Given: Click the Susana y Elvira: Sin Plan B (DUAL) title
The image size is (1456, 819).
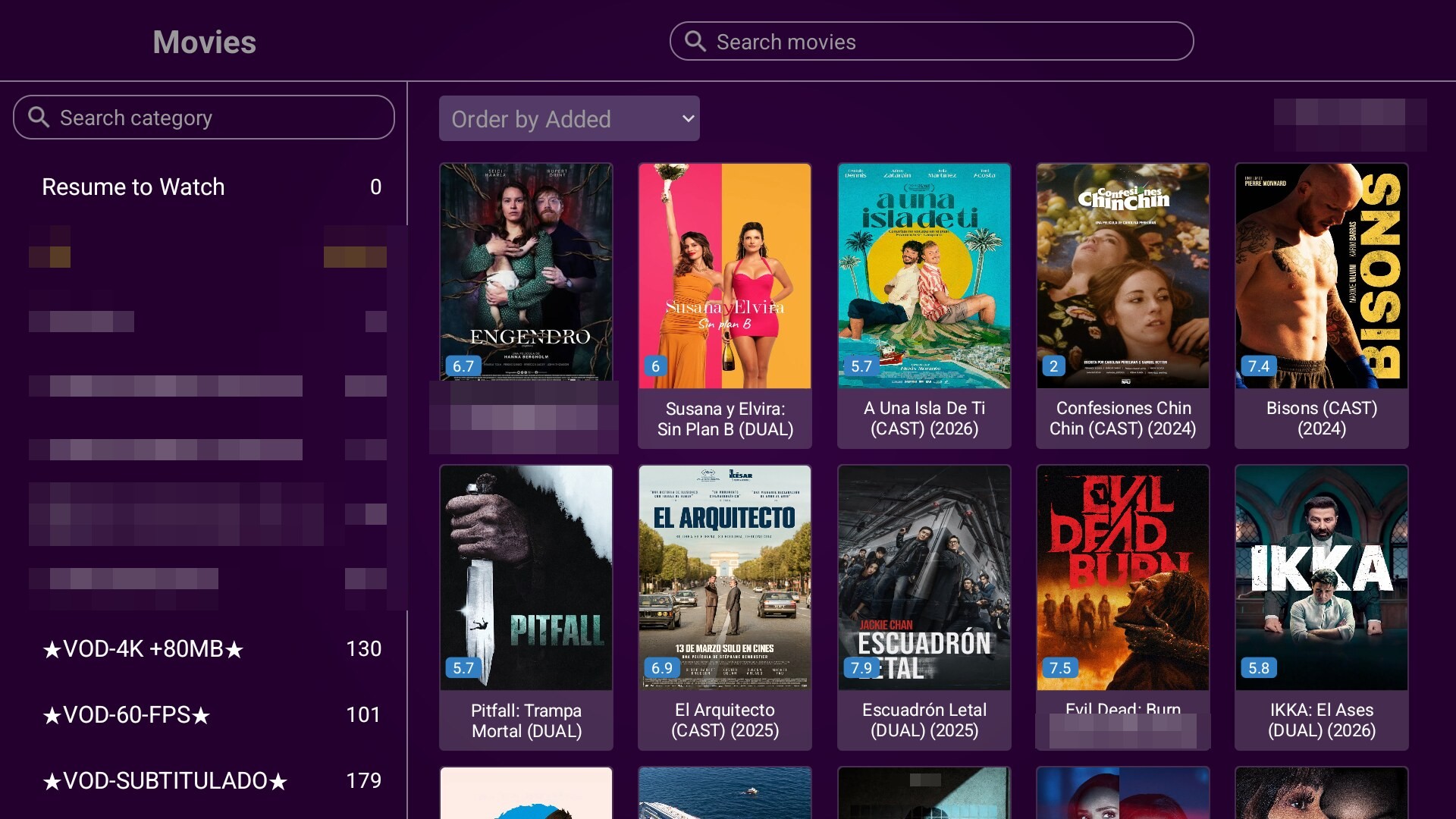Looking at the screenshot, I should tap(725, 419).
